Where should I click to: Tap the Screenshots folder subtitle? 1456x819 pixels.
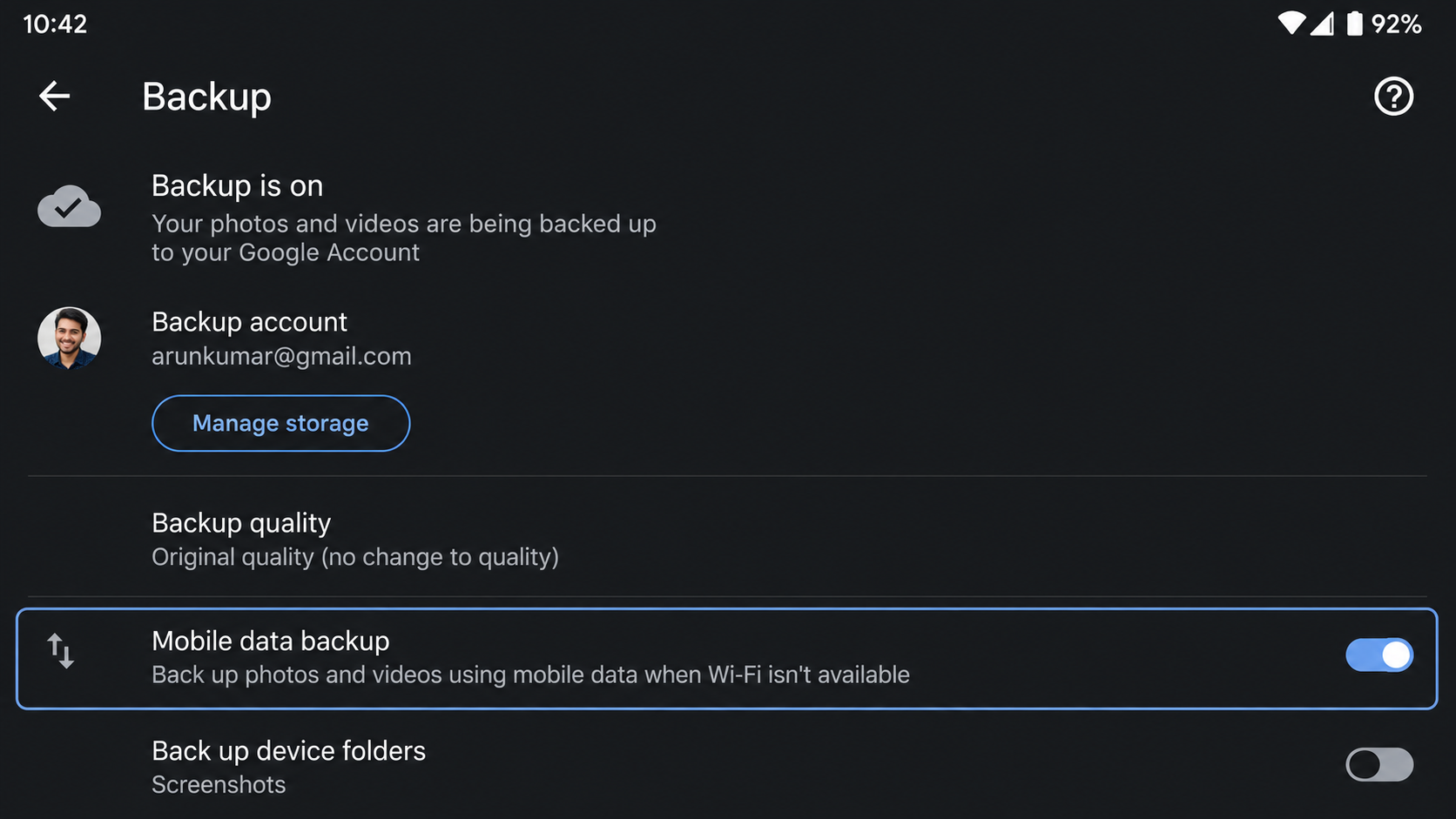[219, 784]
